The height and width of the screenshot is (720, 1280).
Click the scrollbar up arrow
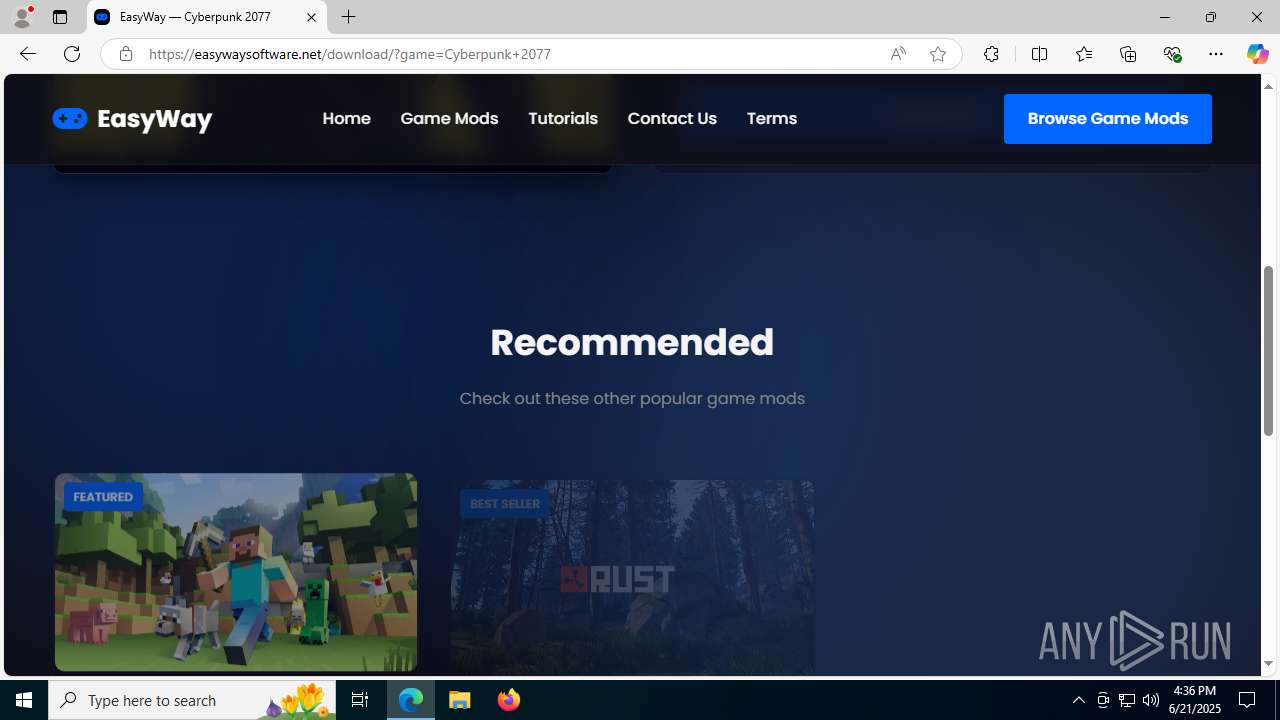click(1268, 86)
